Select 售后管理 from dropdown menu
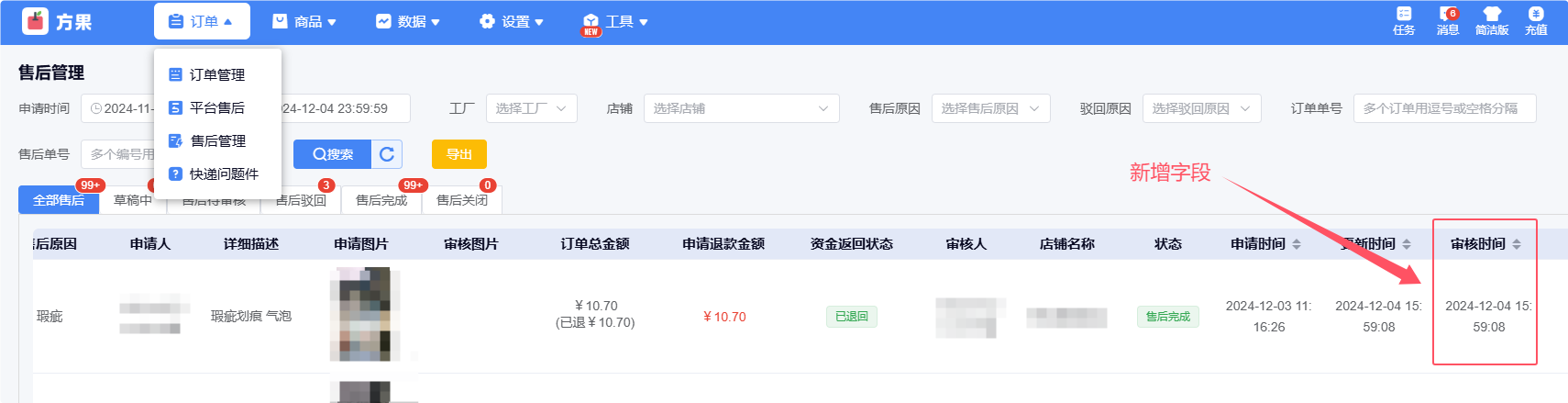The height and width of the screenshot is (403, 1568). click(217, 140)
